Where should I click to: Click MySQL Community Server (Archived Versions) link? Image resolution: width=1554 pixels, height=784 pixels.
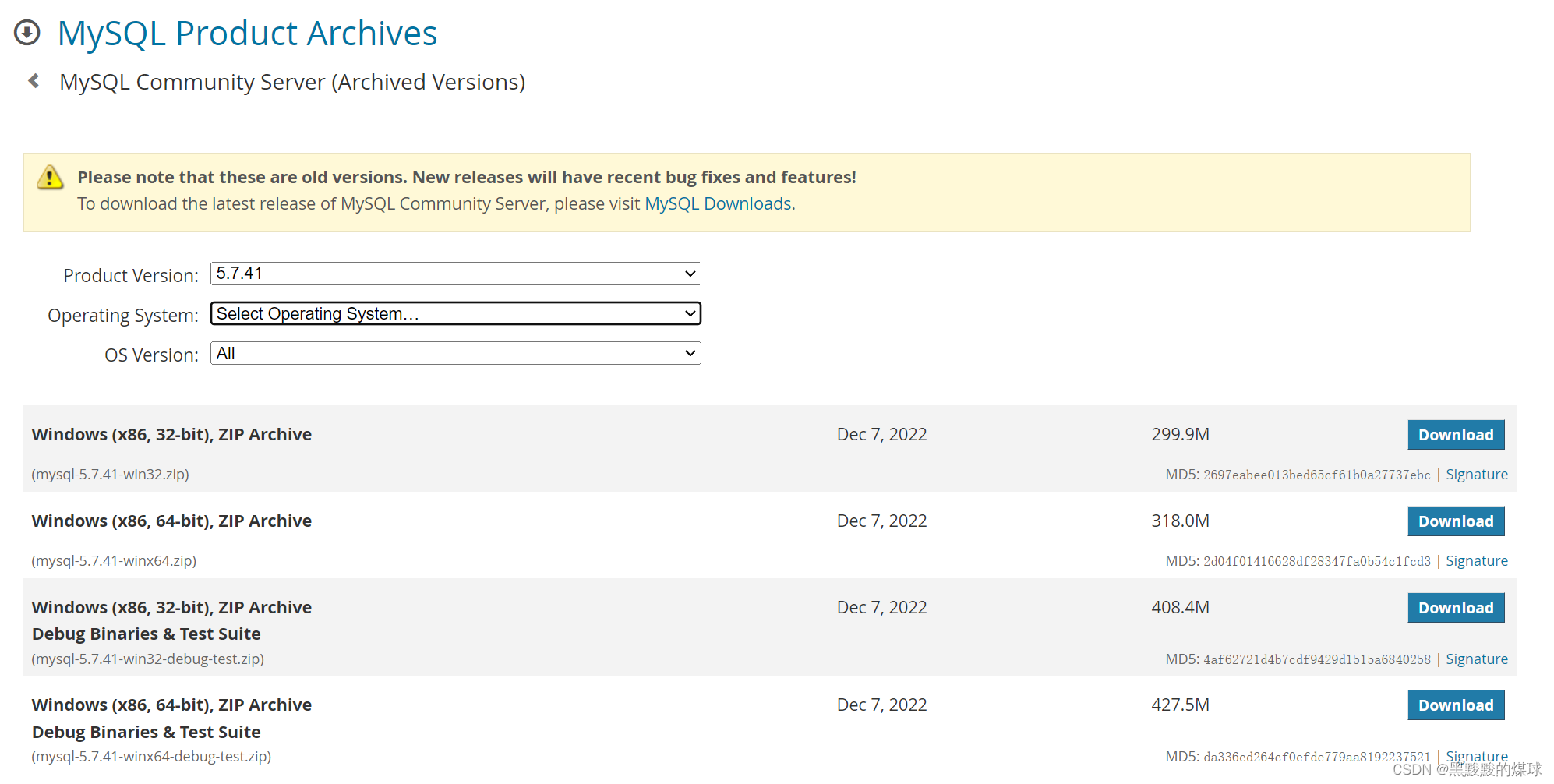[292, 81]
